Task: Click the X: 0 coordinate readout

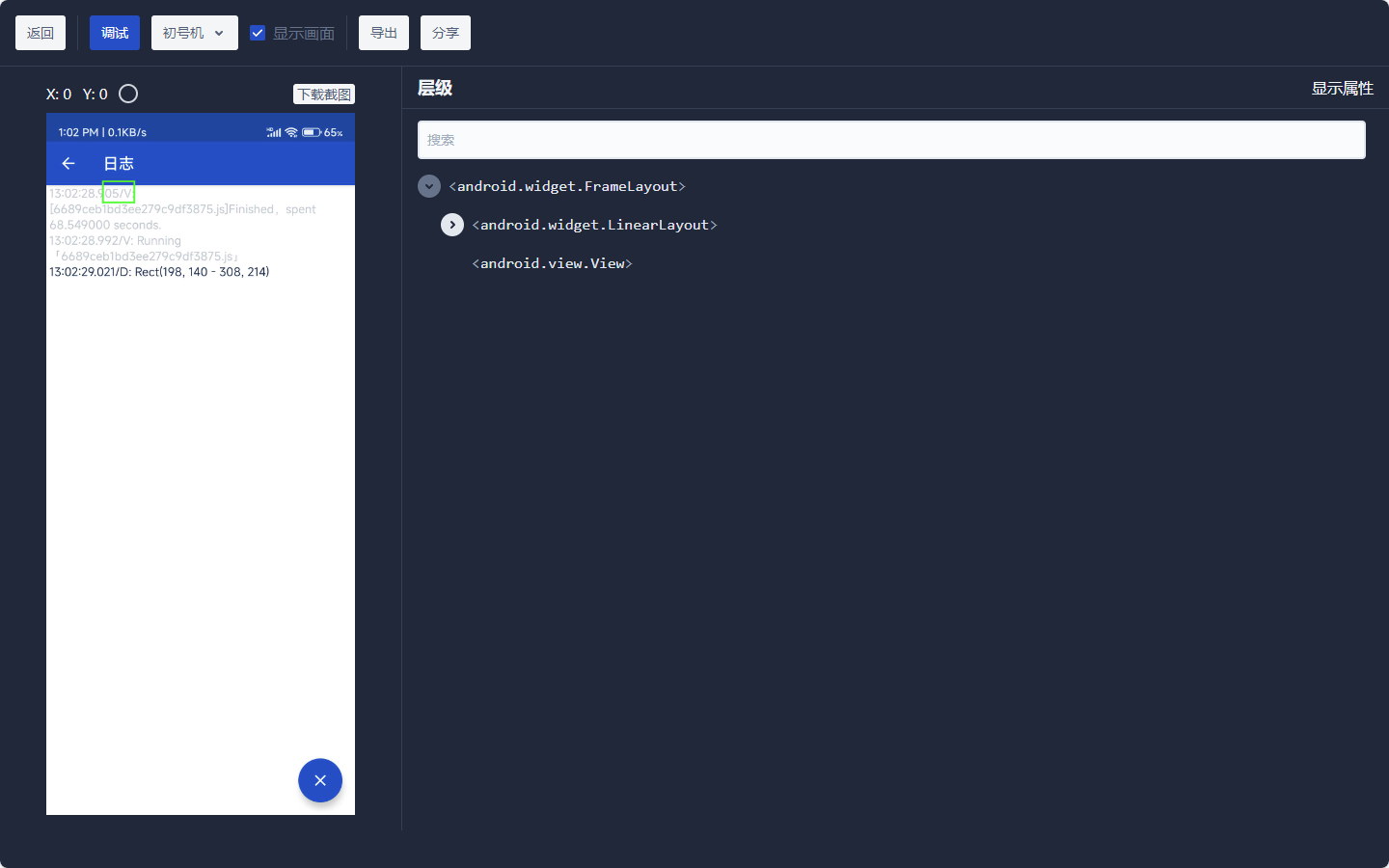Action: (x=59, y=94)
